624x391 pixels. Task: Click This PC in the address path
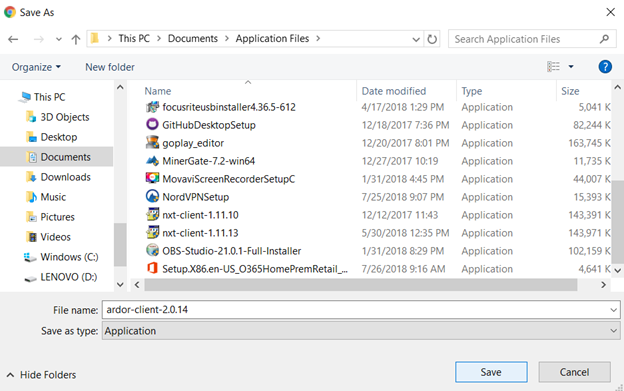coord(134,38)
